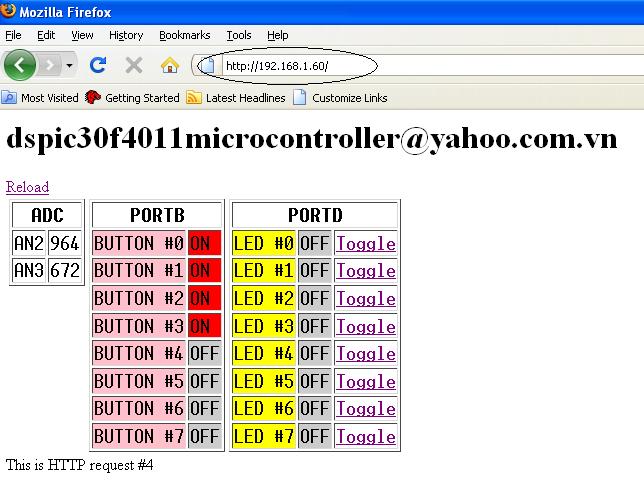Click the URL field showing http://192.168.1.60/
Image resolution: width=644 pixels, height=498 pixels.
(433, 66)
